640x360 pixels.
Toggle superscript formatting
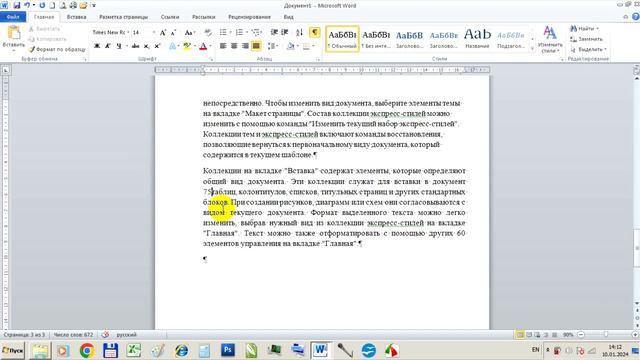pos(157,46)
